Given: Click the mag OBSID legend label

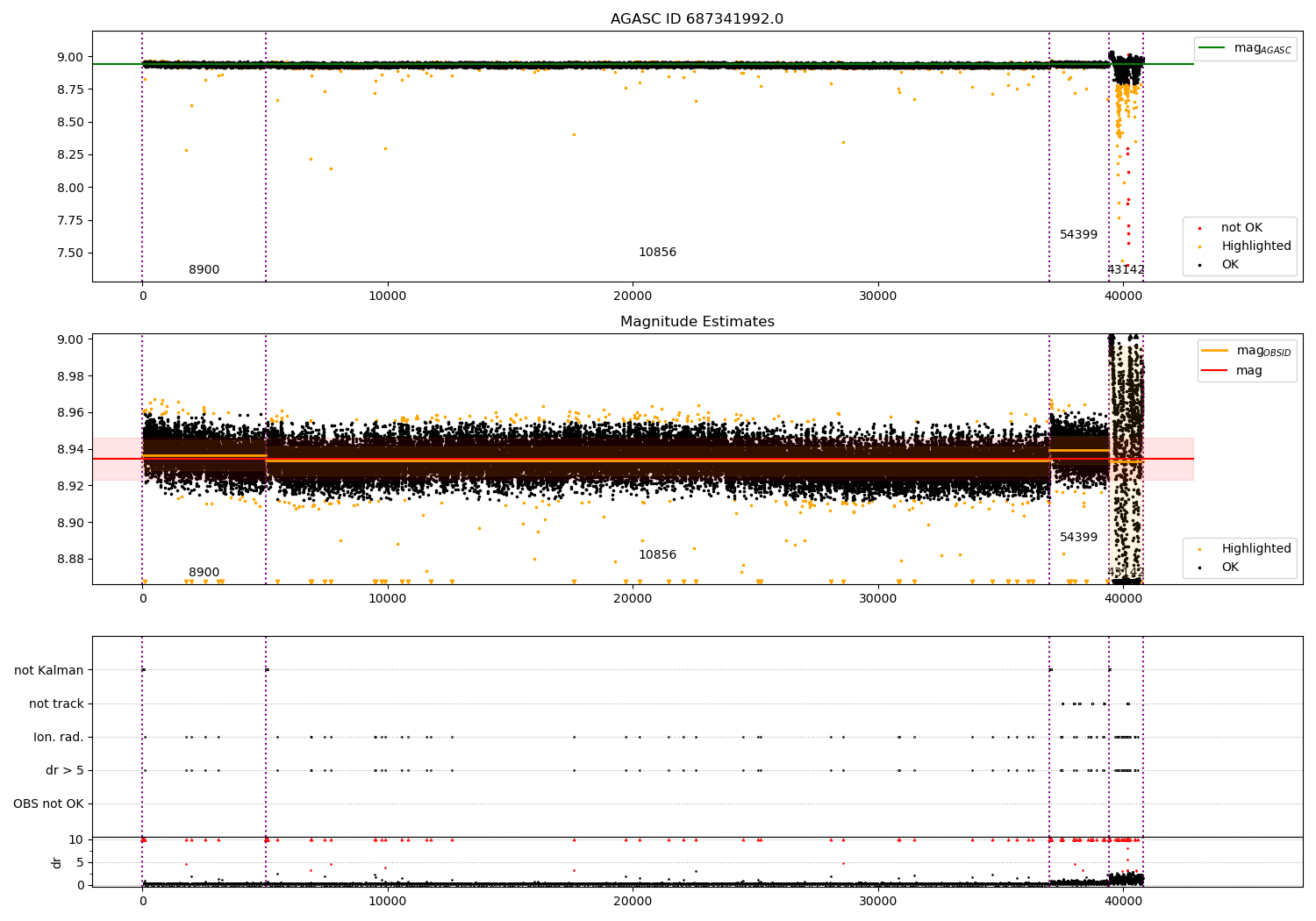Looking at the screenshot, I should pos(1263,351).
